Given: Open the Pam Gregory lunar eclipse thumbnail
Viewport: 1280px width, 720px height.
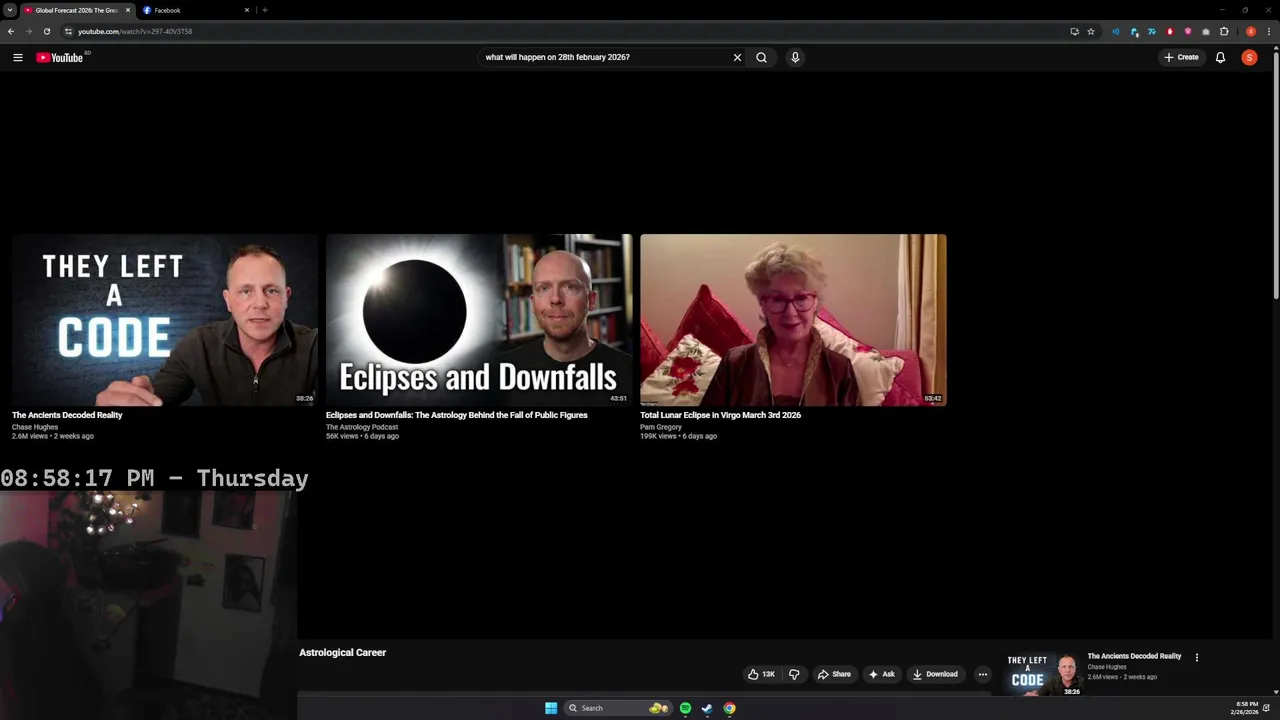Looking at the screenshot, I should pyautogui.click(x=793, y=320).
